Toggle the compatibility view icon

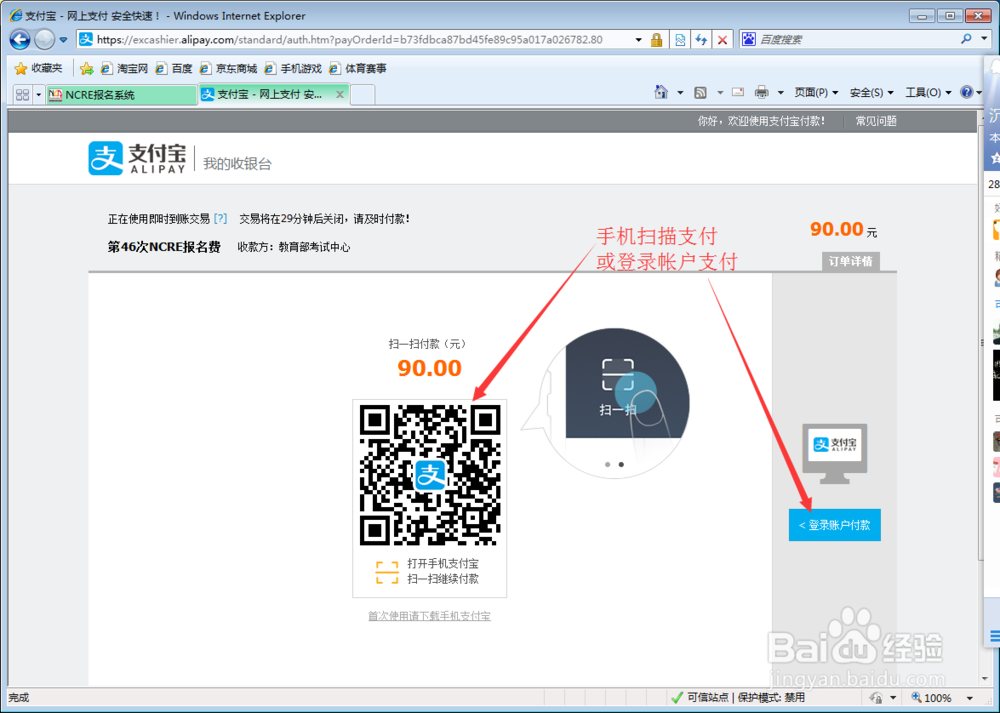click(x=680, y=40)
